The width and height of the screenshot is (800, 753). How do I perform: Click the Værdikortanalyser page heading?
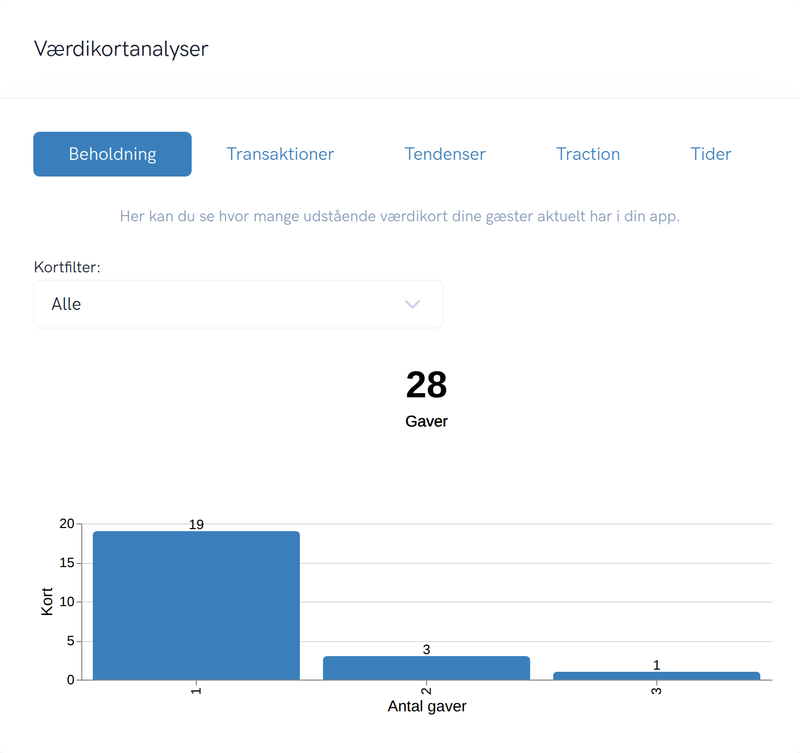point(121,49)
